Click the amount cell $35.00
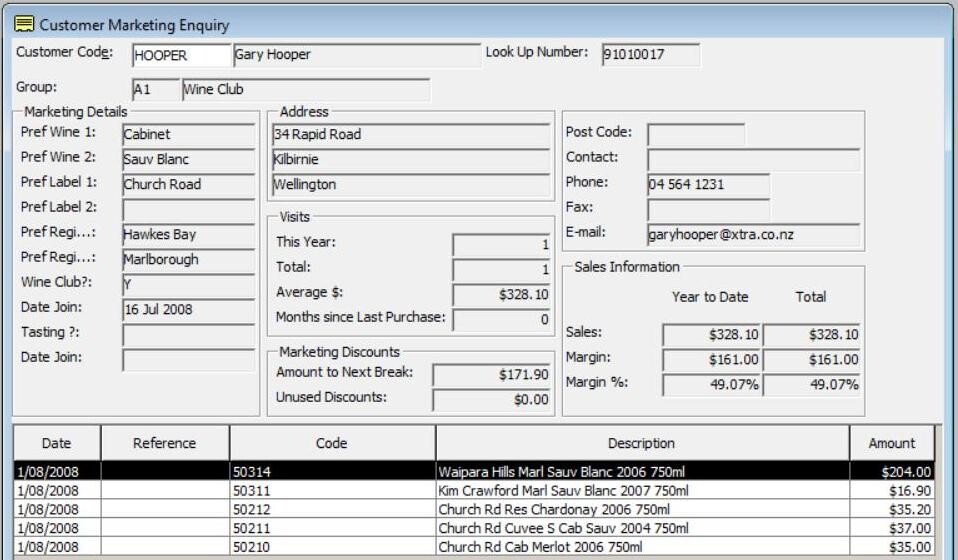Image resolution: width=958 pixels, height=560 pixels. click(x=892, y=547)
